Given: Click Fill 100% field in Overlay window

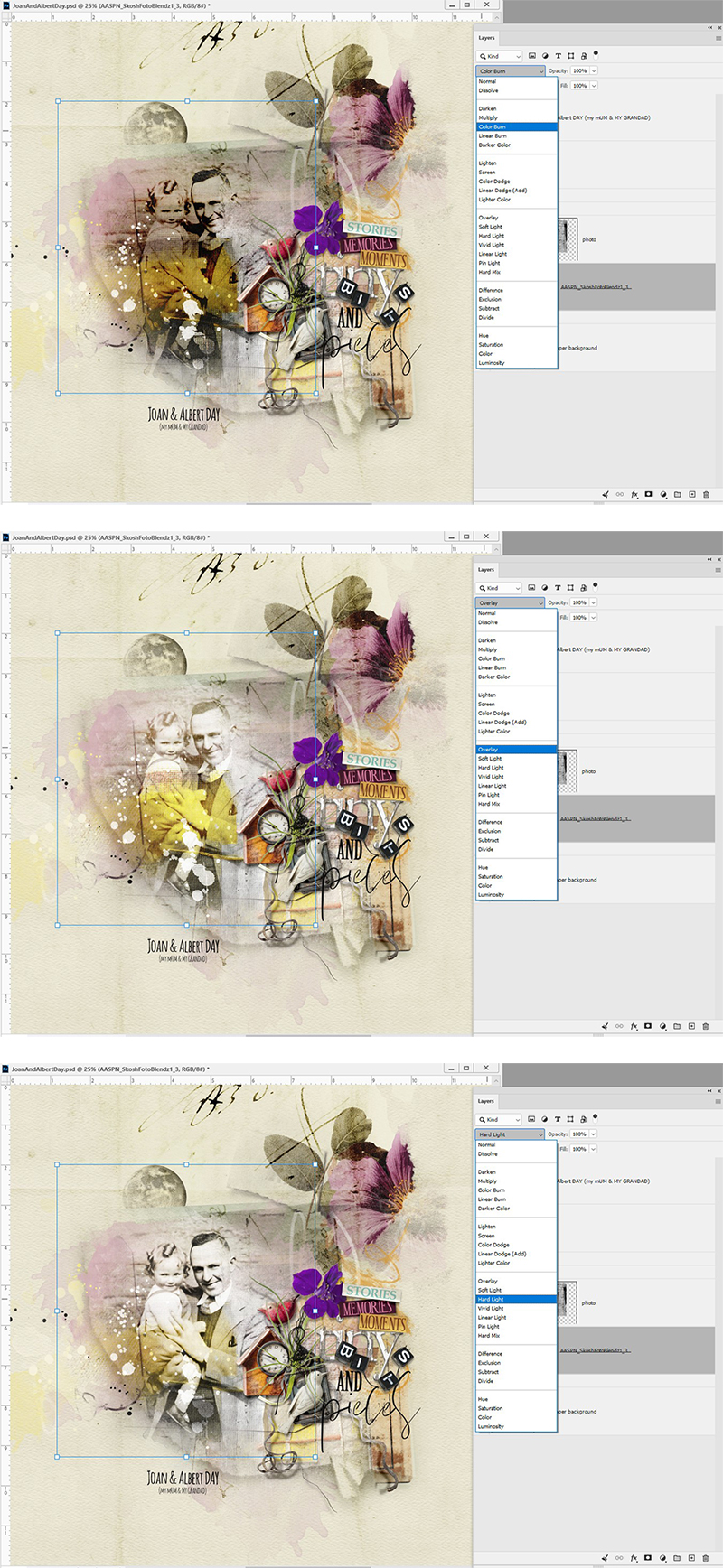Looking at the screenshot, I should [x=580, y=618].
